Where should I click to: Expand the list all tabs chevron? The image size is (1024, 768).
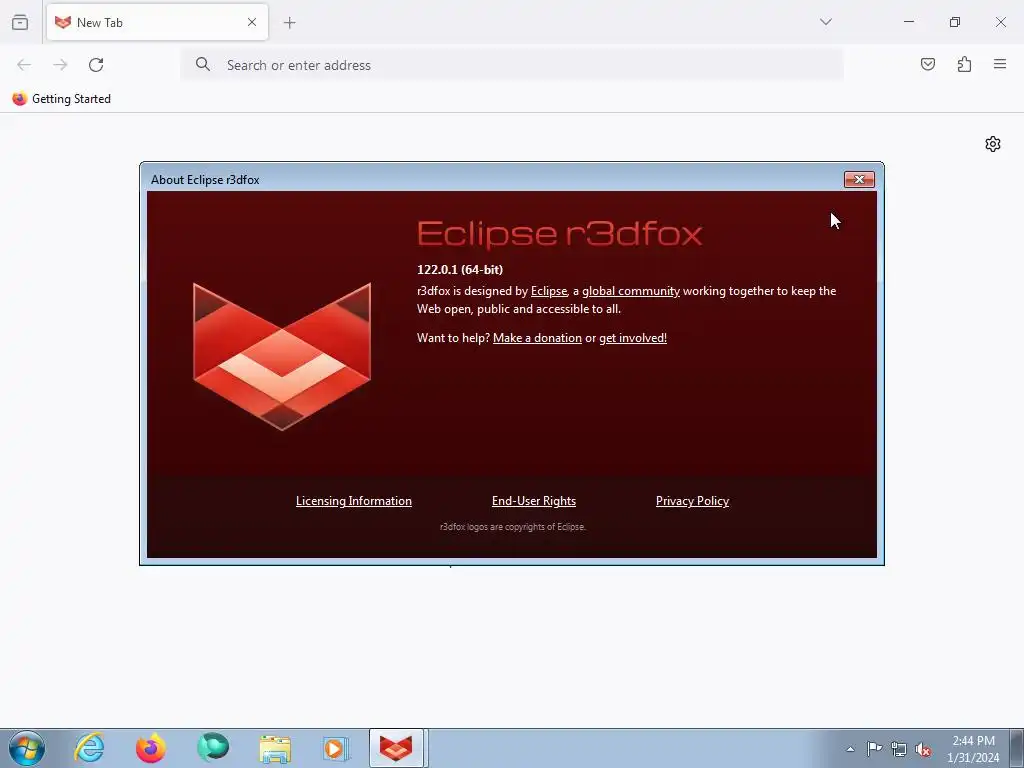[825, 22]
